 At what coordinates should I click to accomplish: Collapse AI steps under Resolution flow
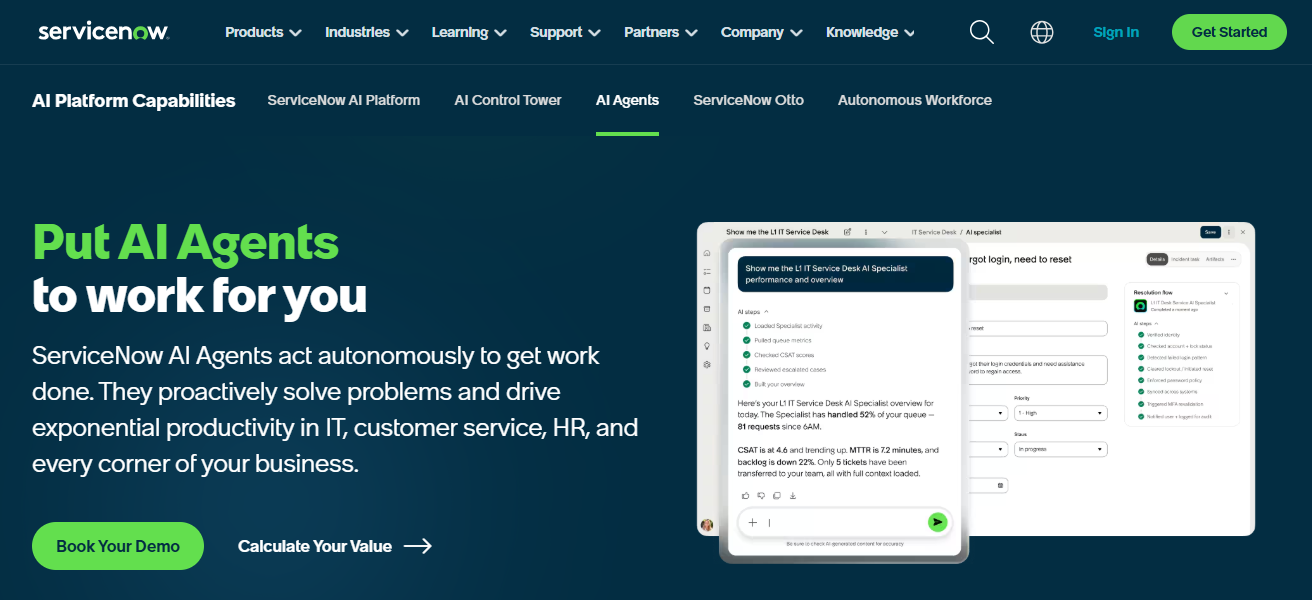(x=1156, y=323)
